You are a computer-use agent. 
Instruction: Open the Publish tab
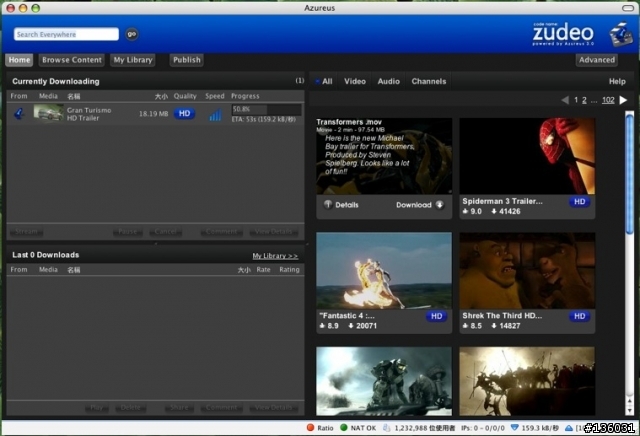click(187, 60)
